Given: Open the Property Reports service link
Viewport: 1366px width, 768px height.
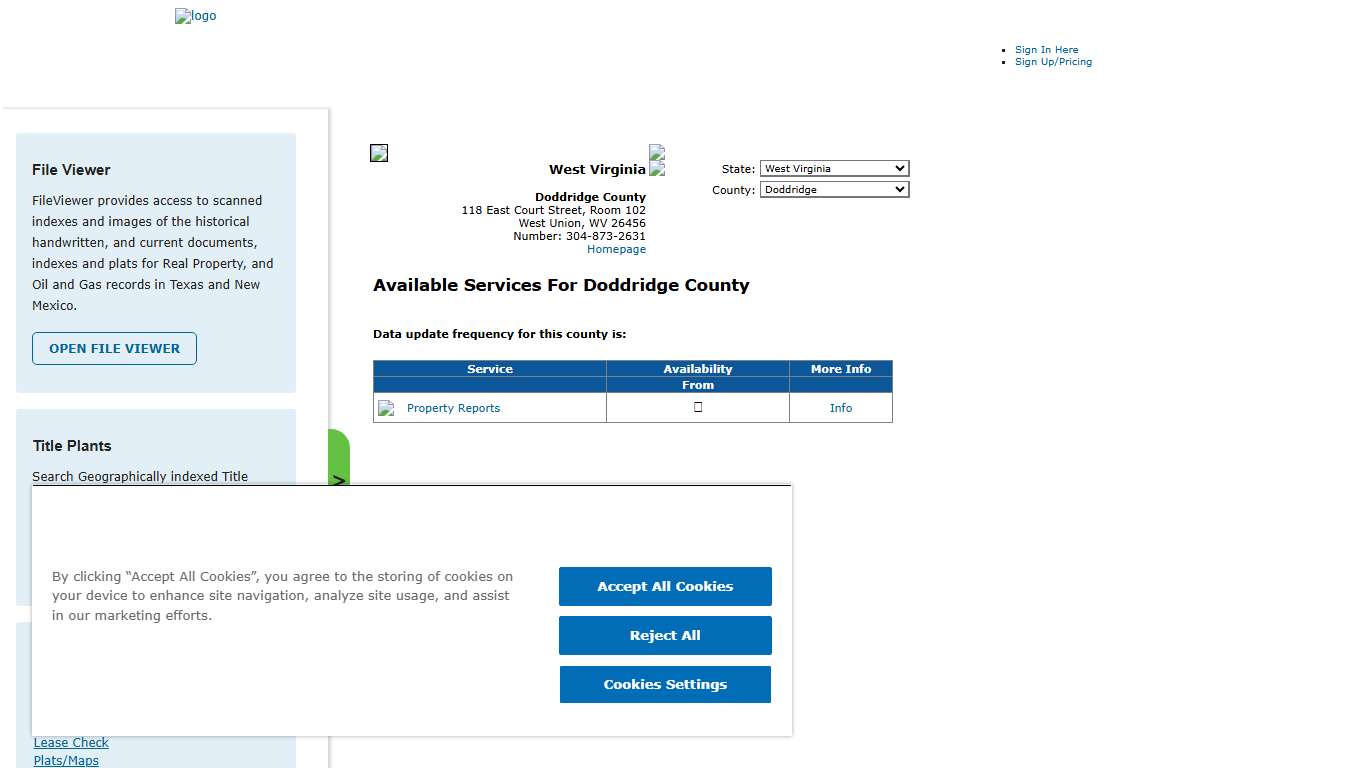Looking at the screenshot, I should pyautogui.click(x=453, y=408).
